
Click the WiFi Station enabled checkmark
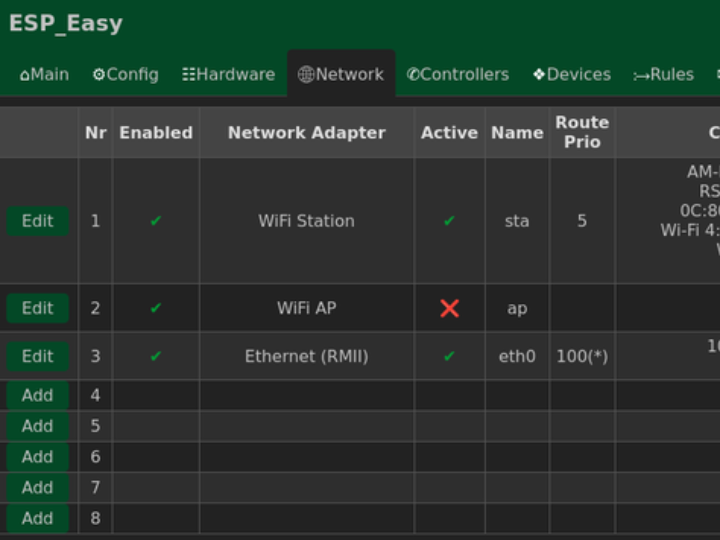click(156, 221)
